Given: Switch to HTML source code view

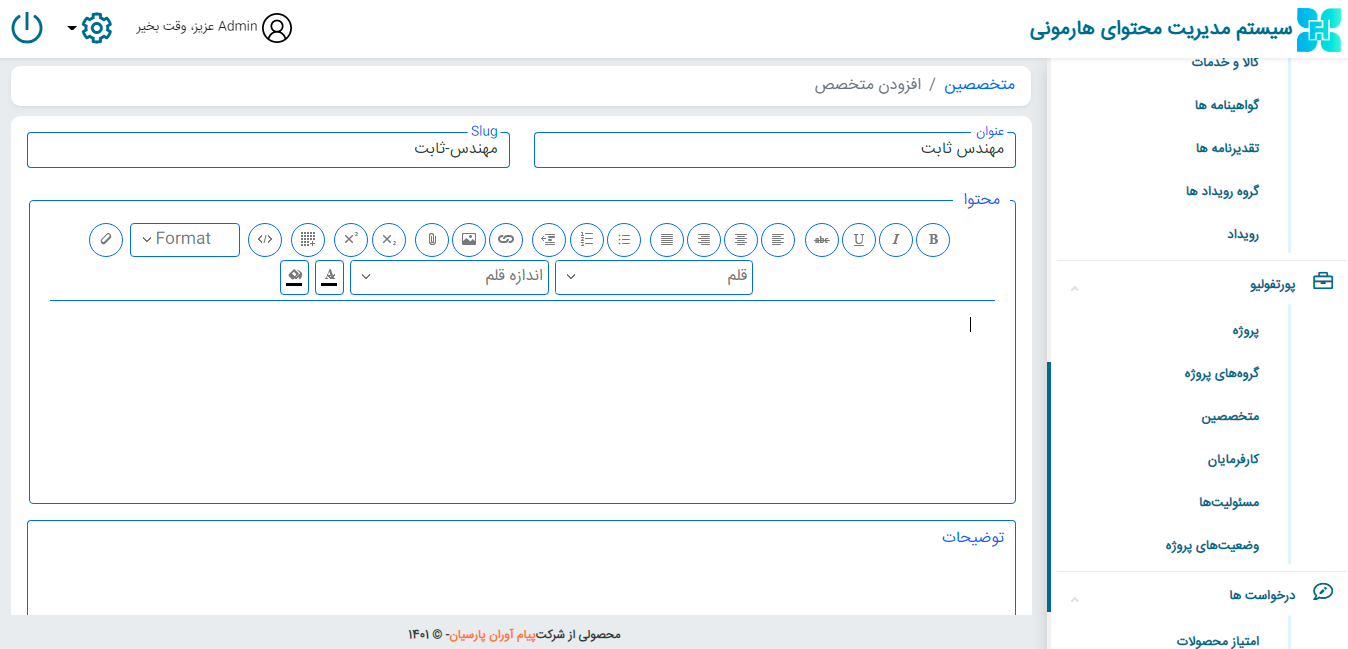Looking at the screenshot, I should coord(265,240).
